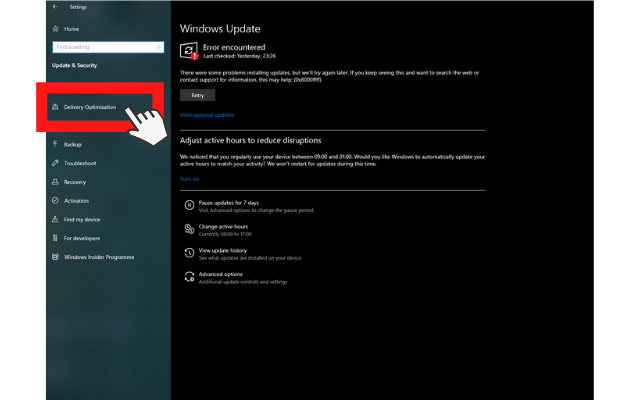Open View update history option
Screen dimensions: 640x400
pos(223,251)
